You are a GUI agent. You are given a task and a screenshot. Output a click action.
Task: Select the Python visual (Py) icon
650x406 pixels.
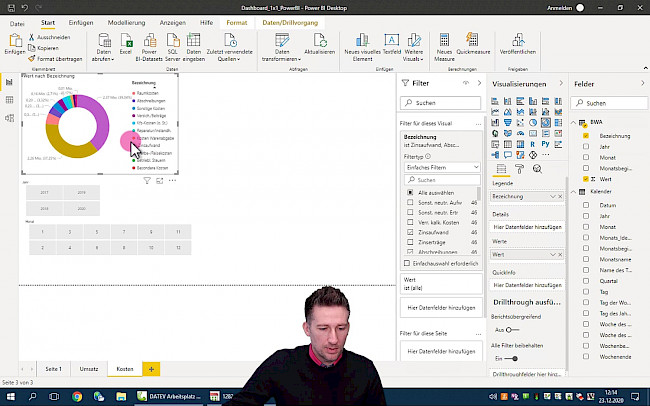point(547,143)
